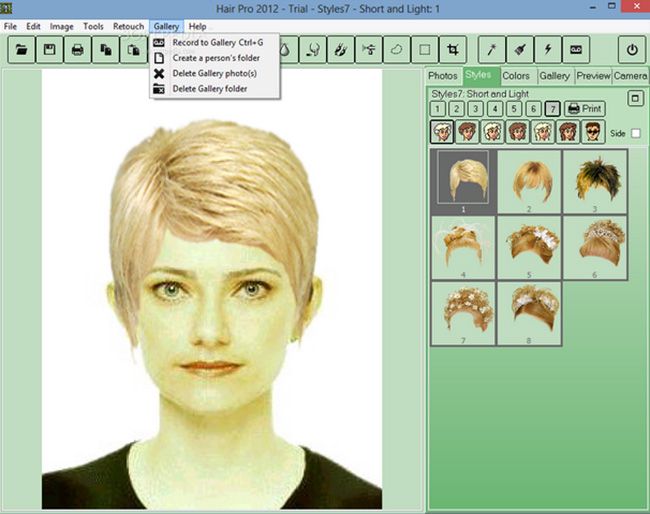Image resolution: width=650 pixels, height=514 pixels.
Task: Click the power exit icon
Action: pyautogui.click(x=632, y=50)
